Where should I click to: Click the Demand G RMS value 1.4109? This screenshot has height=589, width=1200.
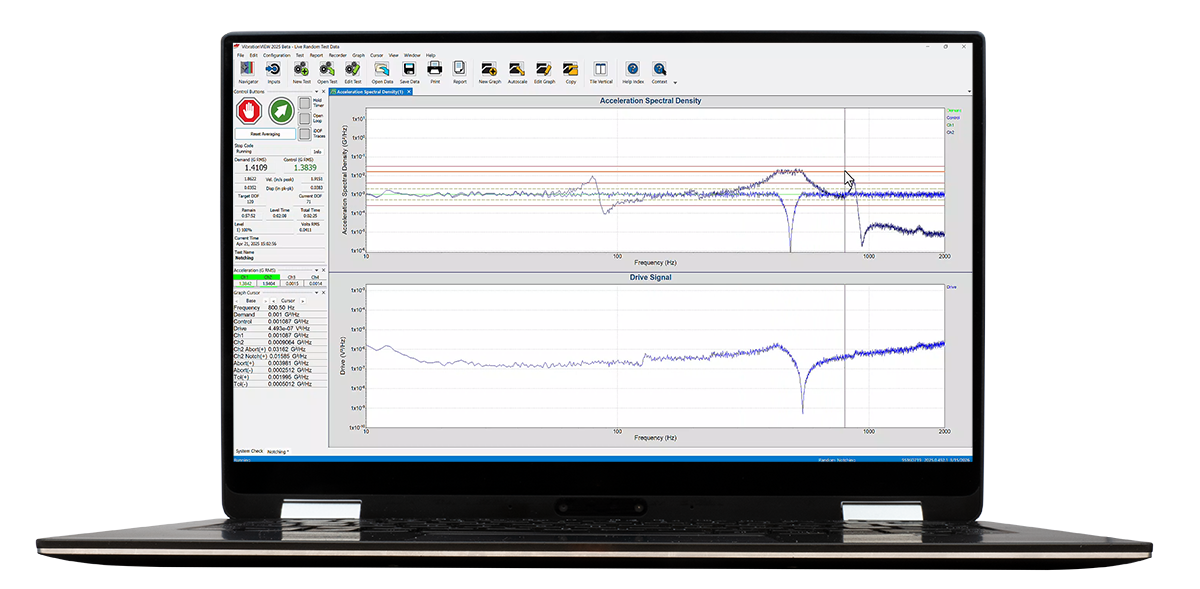click(x=256, y=168)
